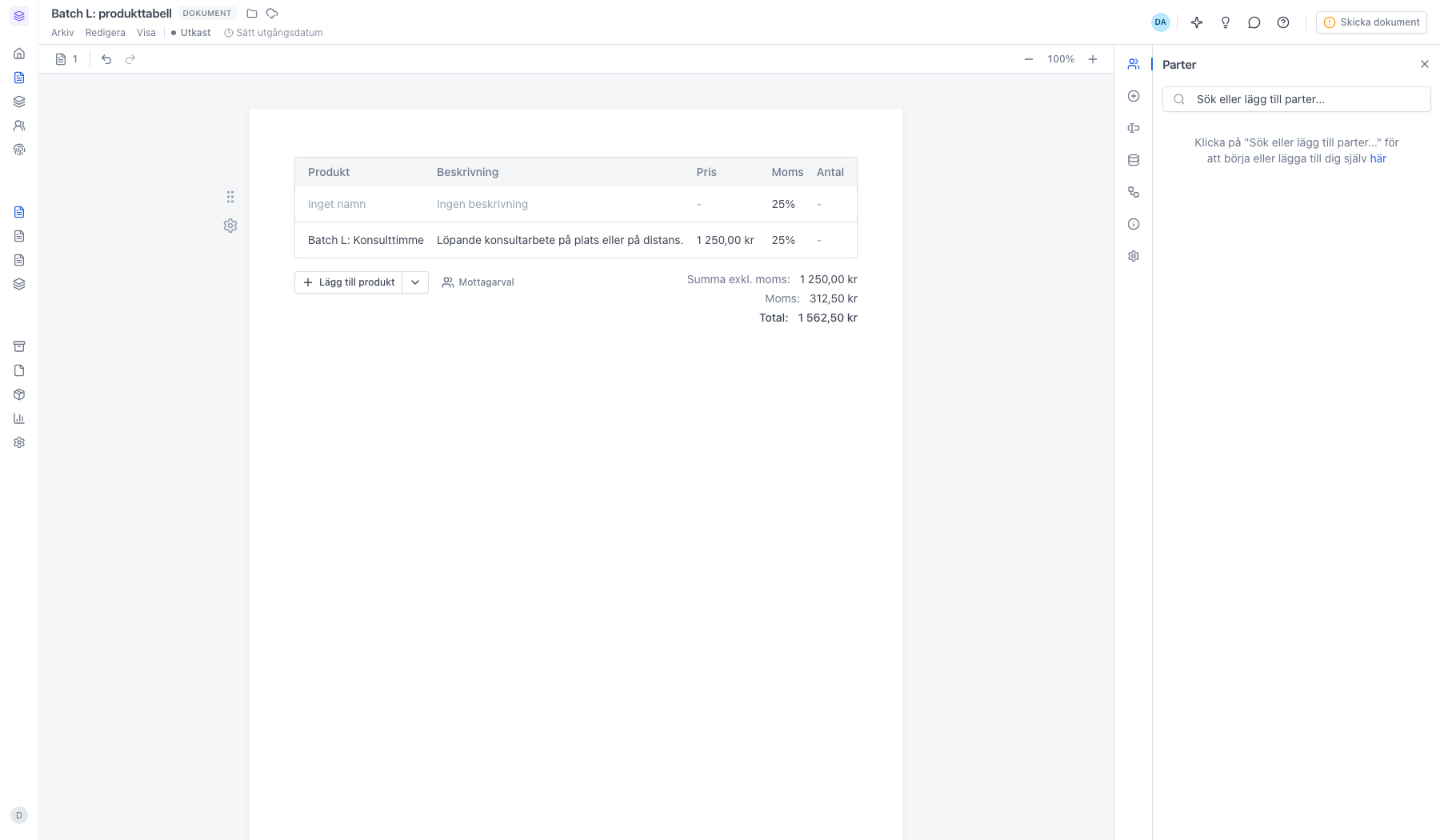This screenshot has height=840, width=1440.
Task: Open the workflow connector panel icon
Action: [x=1134, y=192]
